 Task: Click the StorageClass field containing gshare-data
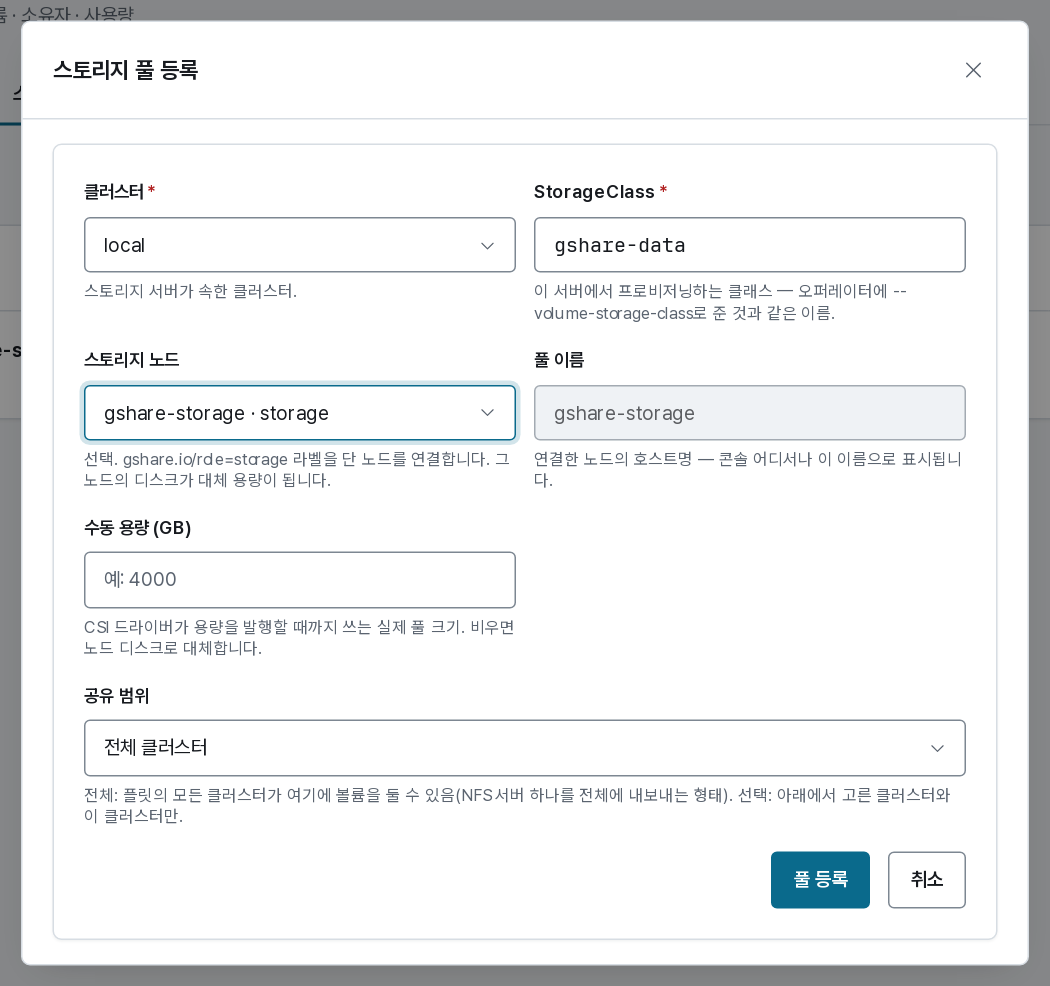749,245
